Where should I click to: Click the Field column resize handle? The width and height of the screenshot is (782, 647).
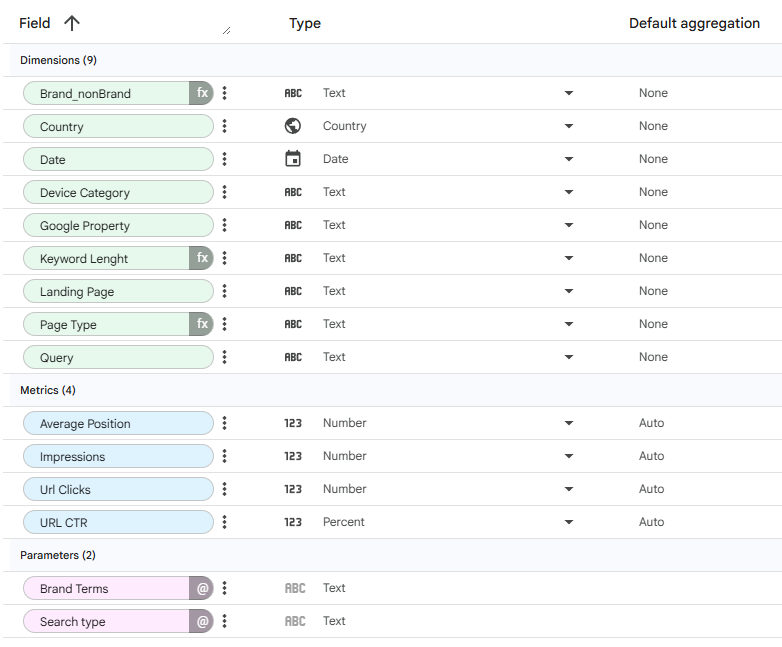[x=226, y=30]
